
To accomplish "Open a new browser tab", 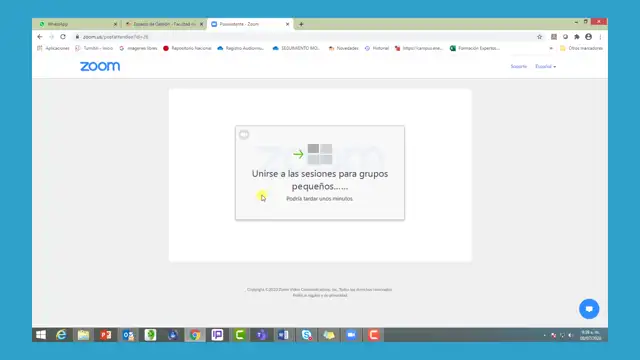I will 301,24.
